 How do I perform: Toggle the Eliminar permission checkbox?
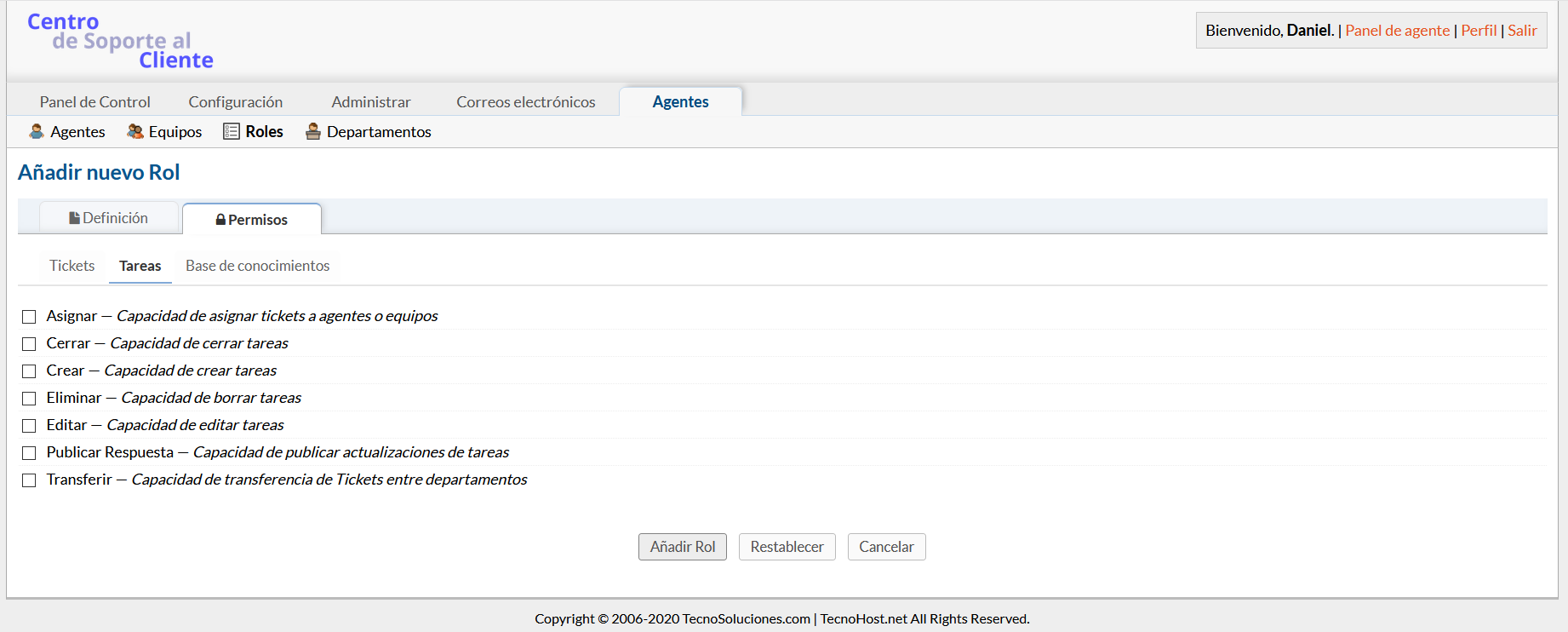click(x=29, y=399)
